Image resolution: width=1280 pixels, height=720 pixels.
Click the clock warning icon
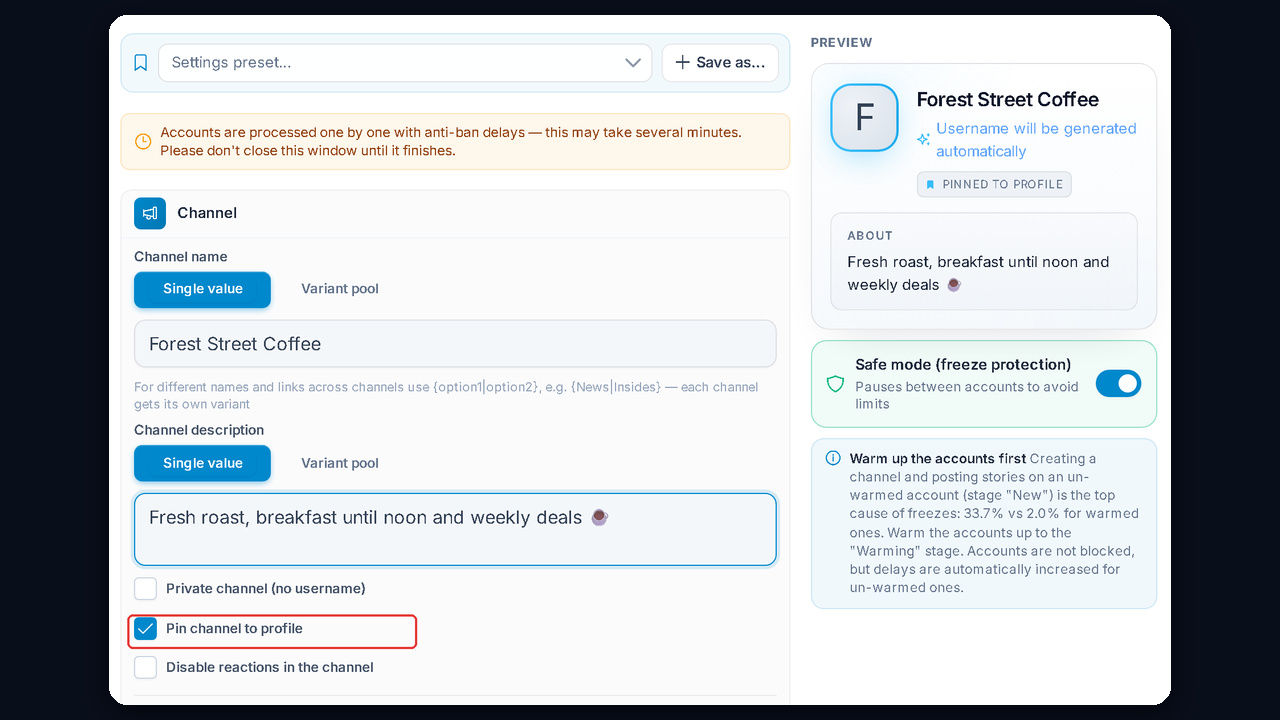[x=143, y=142]
